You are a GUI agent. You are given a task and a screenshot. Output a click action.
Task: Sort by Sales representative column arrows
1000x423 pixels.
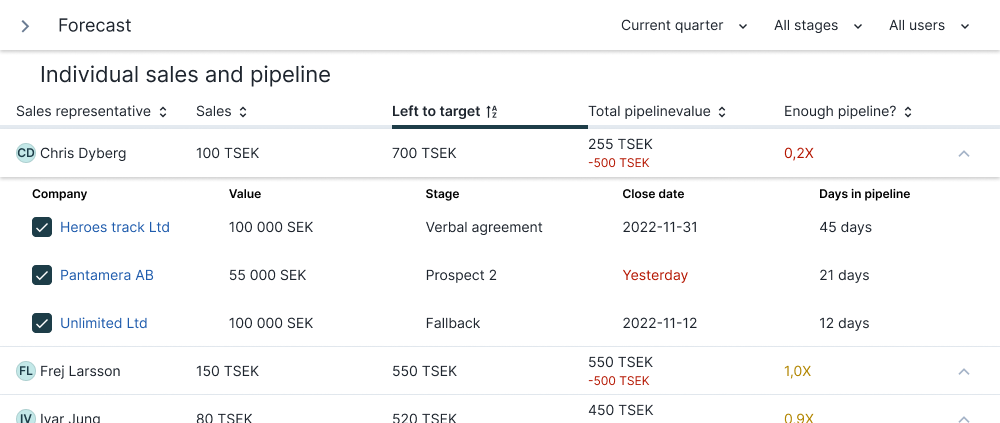click(163, 112)
